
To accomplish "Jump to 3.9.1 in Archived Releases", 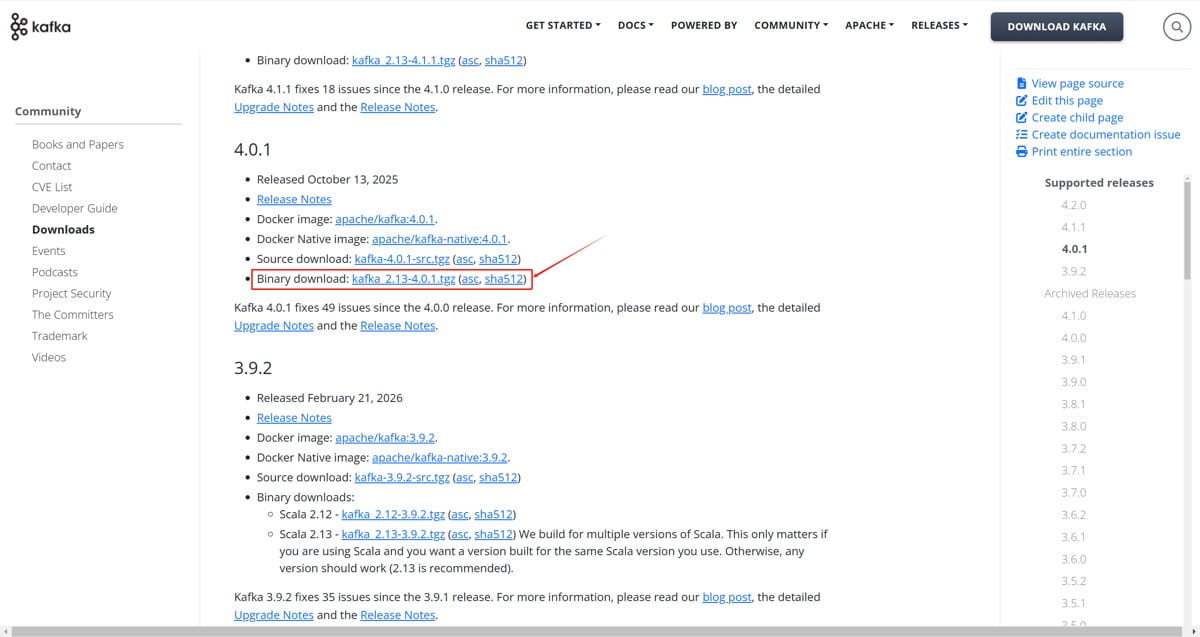I will pyautogui.click(x=1074, y=360).
